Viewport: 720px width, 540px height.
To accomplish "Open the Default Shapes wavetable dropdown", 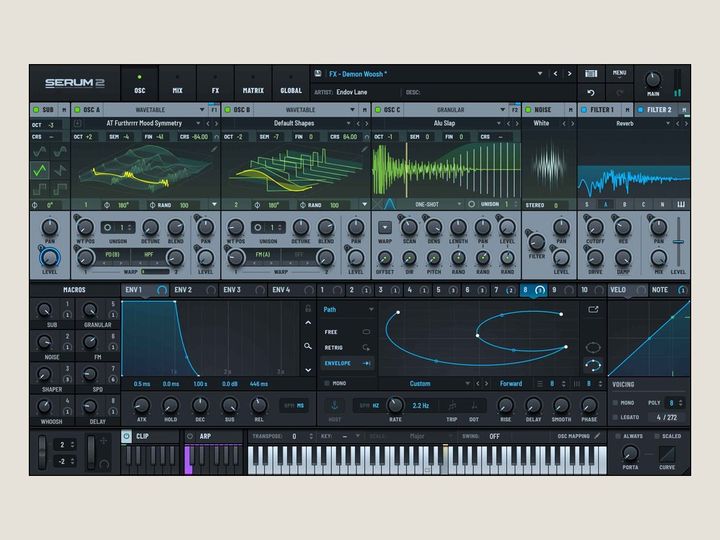I will (x=349, y=124).
